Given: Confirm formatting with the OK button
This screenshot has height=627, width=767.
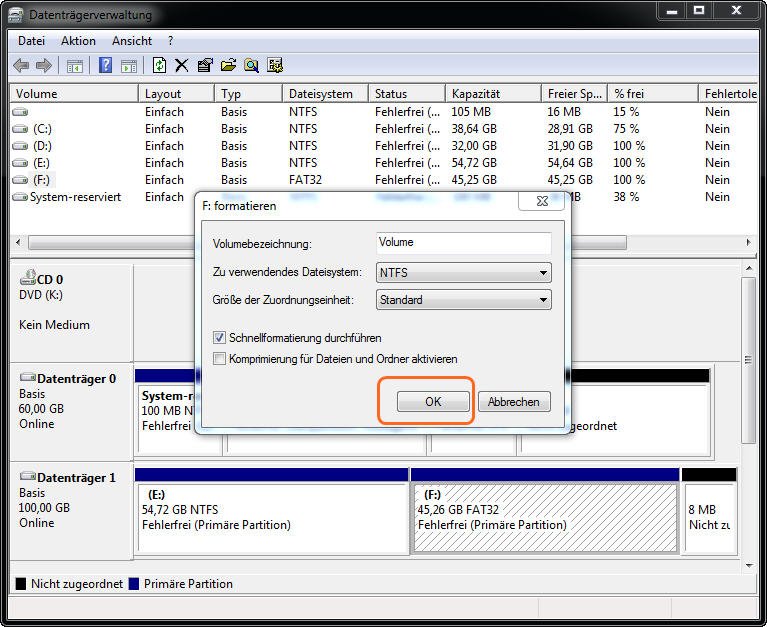Looking at the screenshot, I should point(433,401).
